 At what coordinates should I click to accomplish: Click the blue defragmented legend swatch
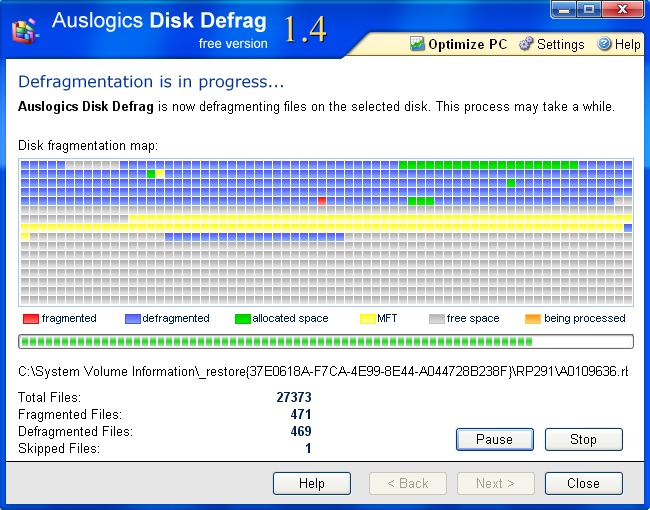[x=133, y=319]
